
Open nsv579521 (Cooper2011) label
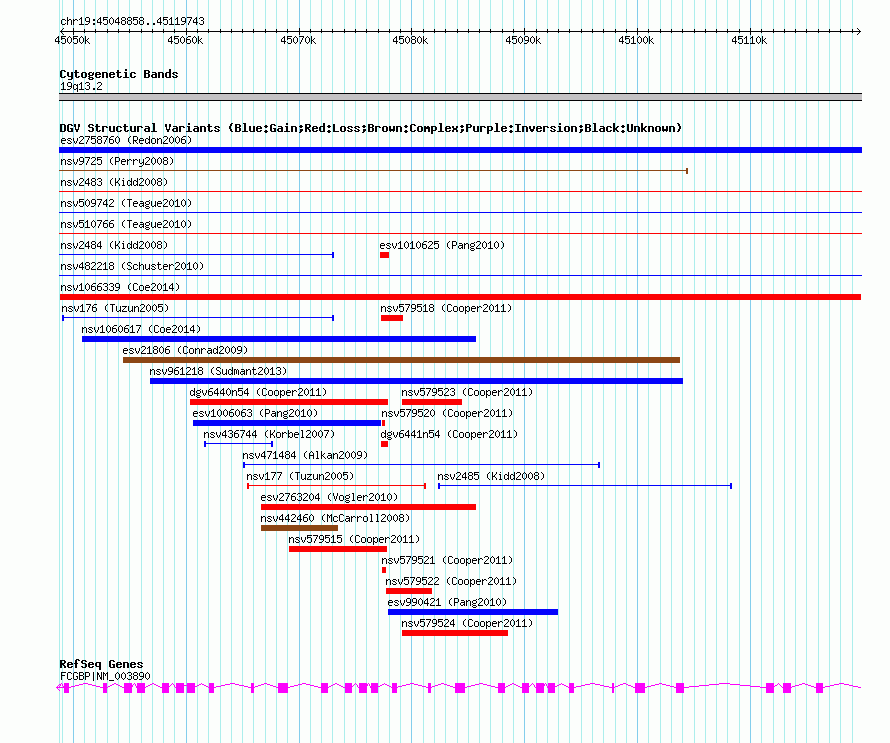click(x=447, y=560)
